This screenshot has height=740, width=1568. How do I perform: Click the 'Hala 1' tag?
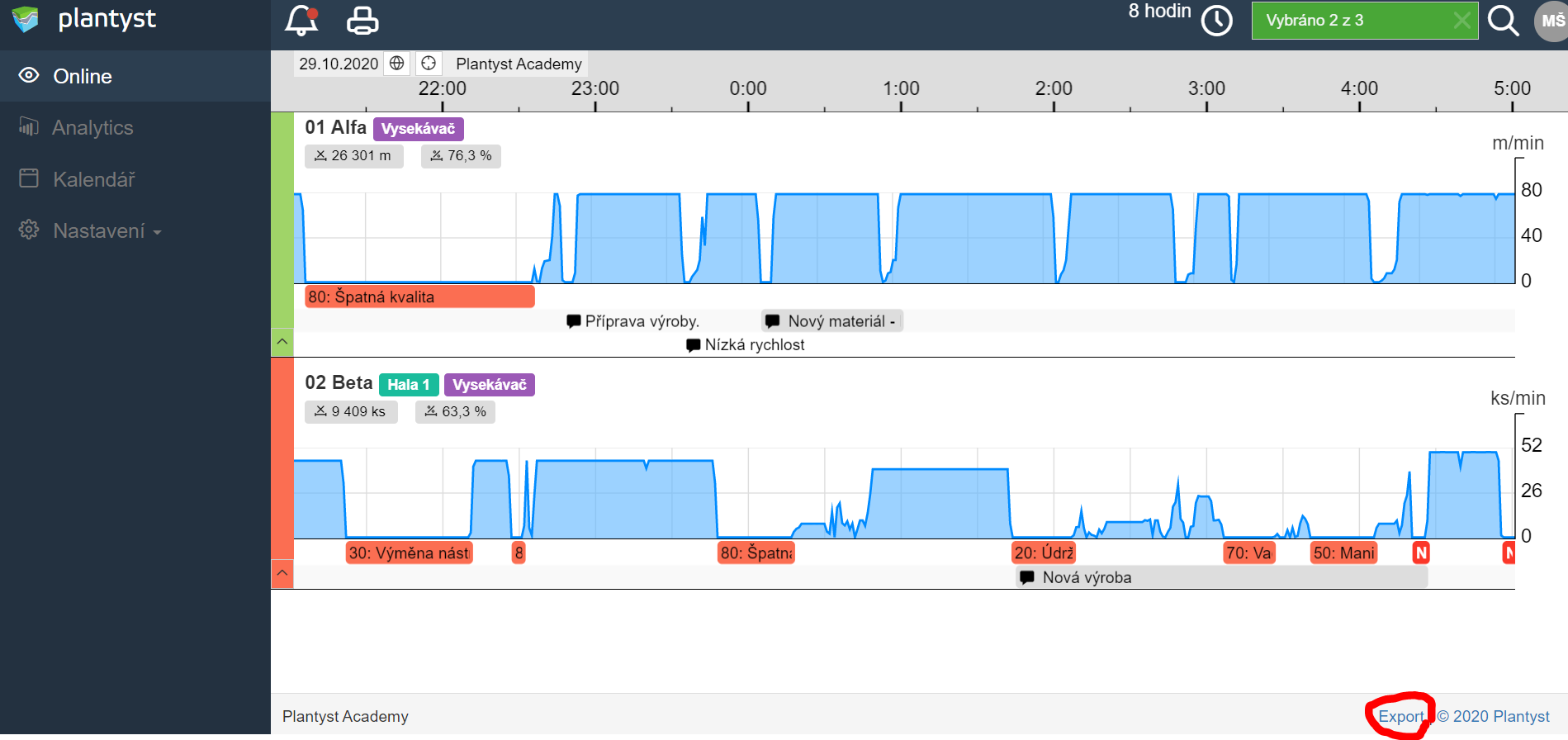pos(409,385)
